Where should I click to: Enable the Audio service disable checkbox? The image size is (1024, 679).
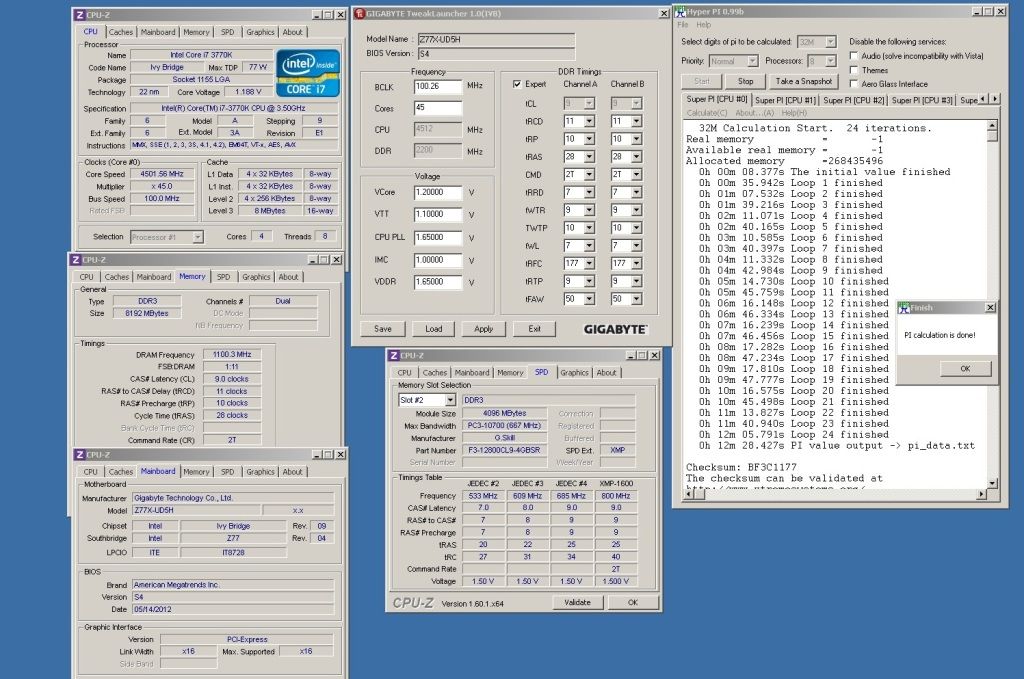[852, 56]
